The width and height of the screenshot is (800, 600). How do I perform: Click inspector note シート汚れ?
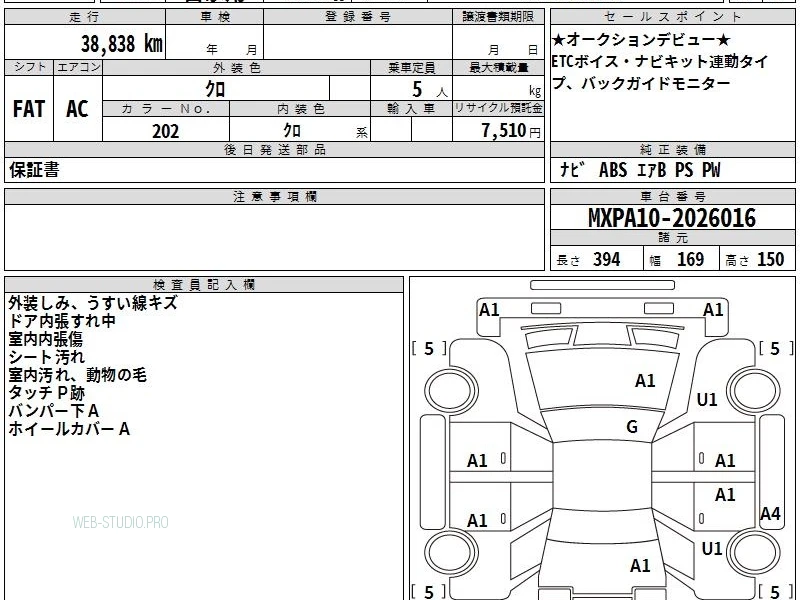pos(46,357)
